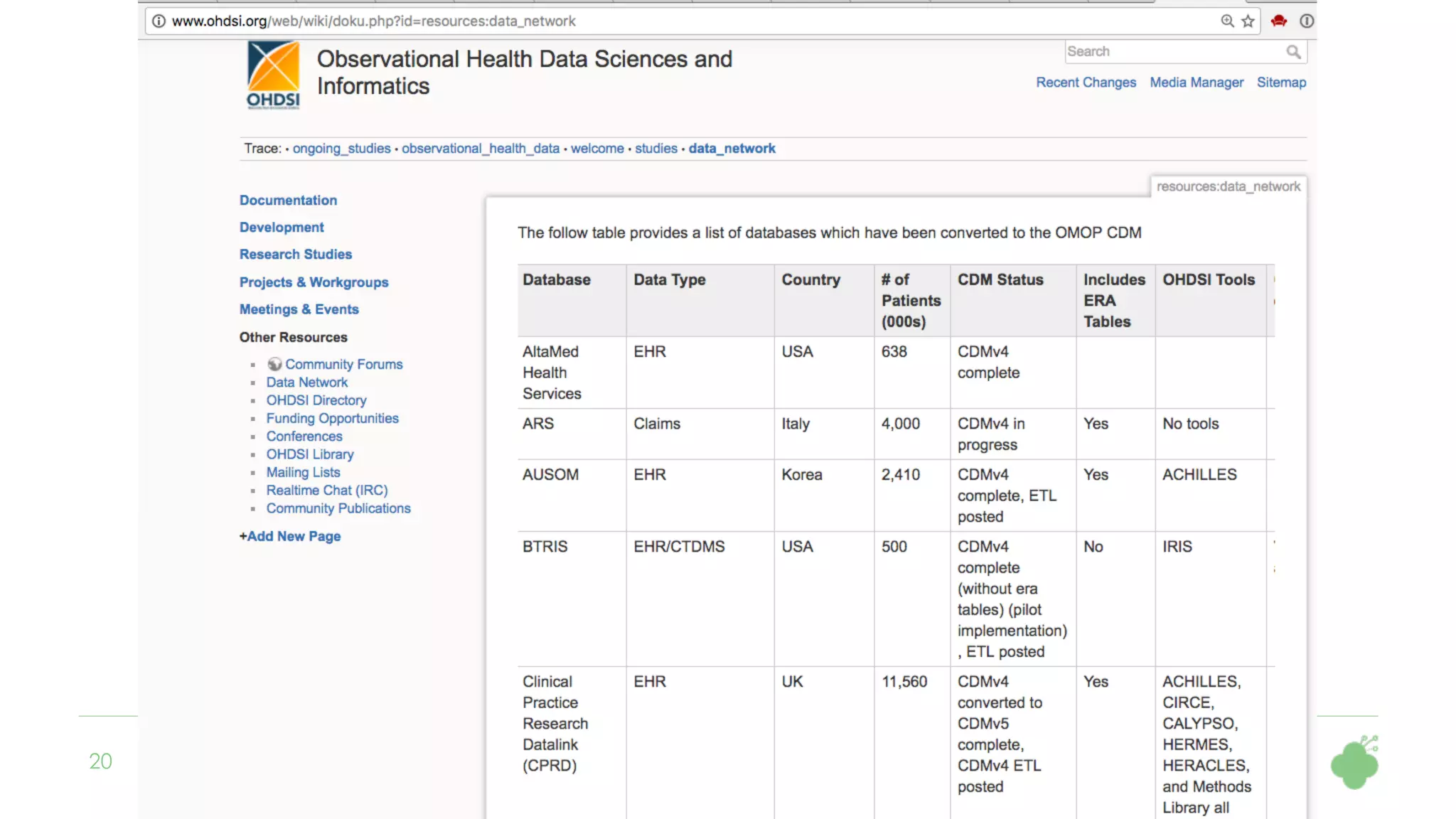Go to Projects & Workgroups section

(x=314, y=282)
